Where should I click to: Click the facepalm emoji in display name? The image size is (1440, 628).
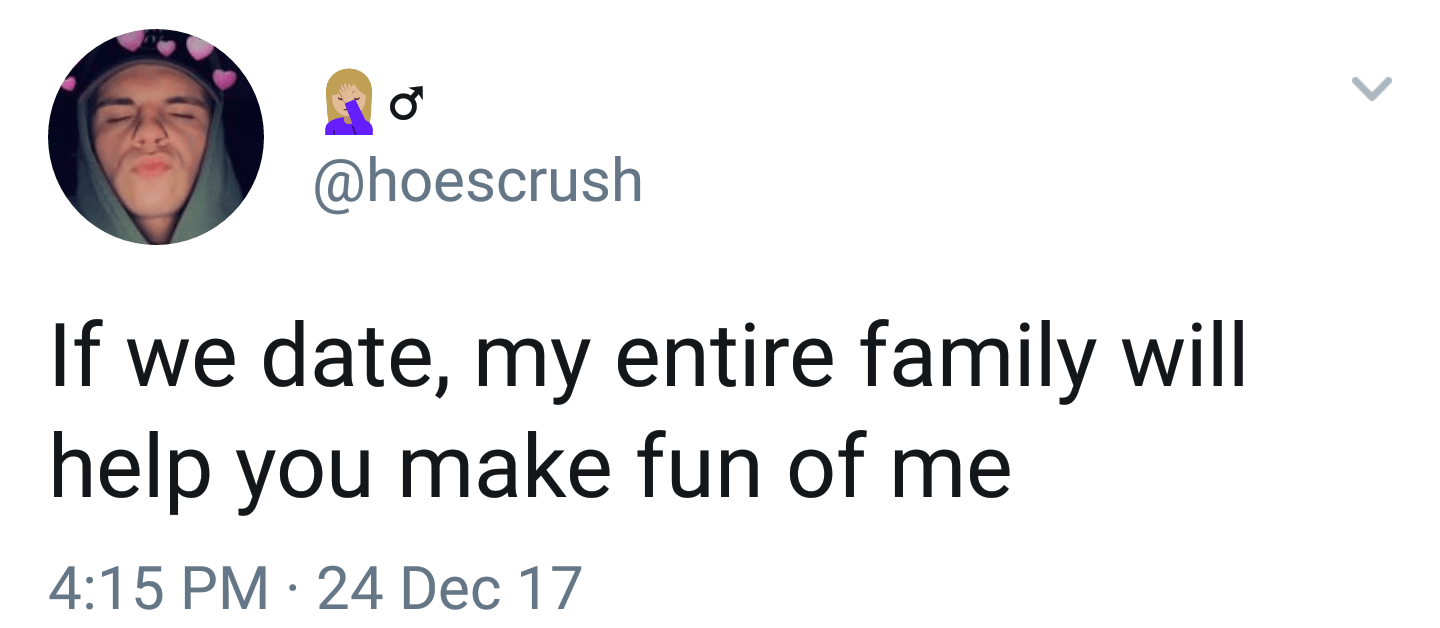pos(348,102)
